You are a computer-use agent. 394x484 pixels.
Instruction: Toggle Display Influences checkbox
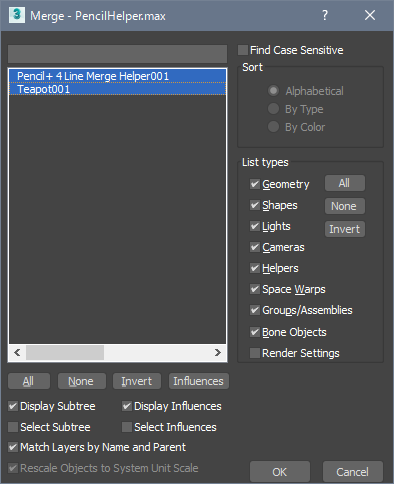click(127, 406)
